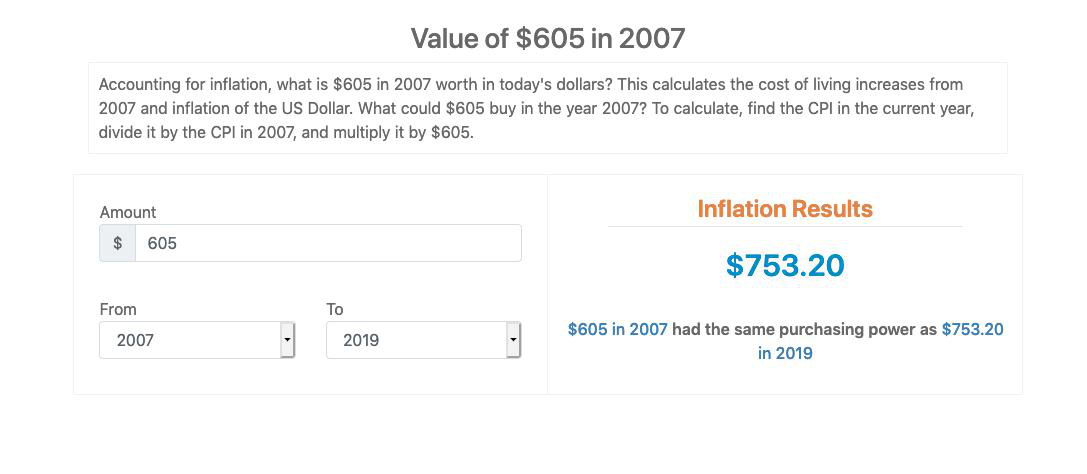Focus the Amount field containing 605
The image size is (1087, 474).
327,243
